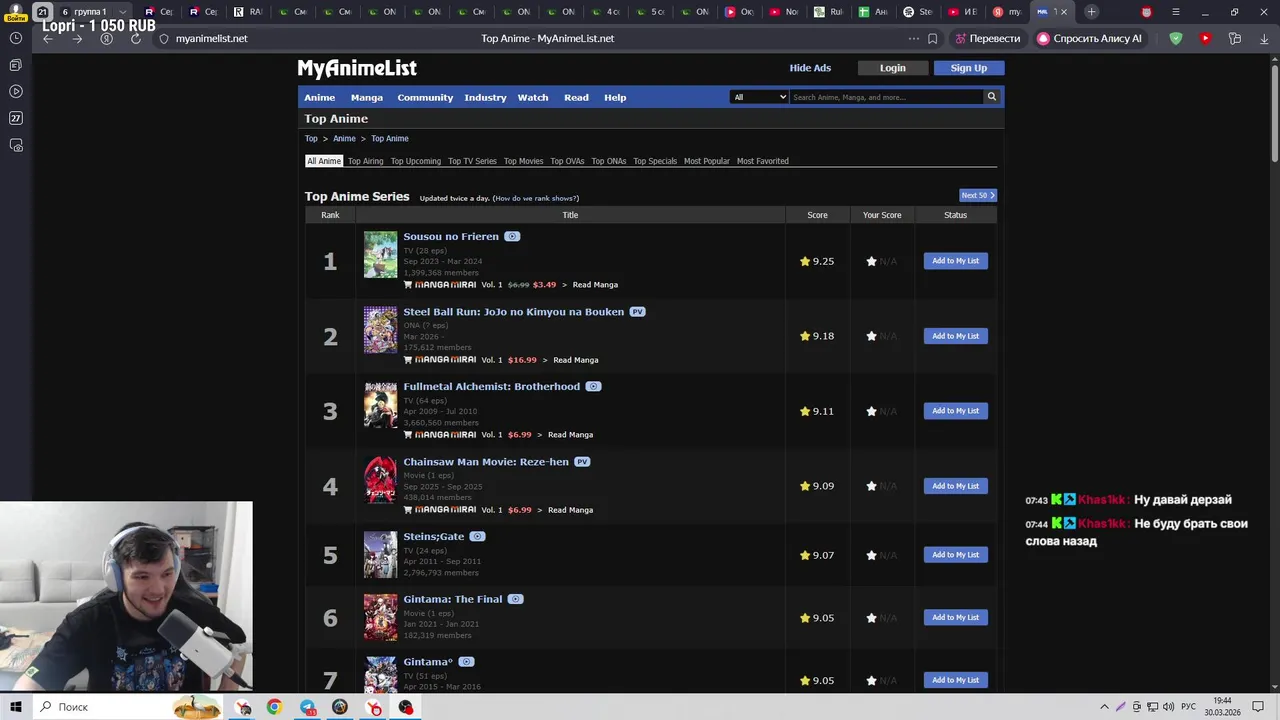This screenshot has width=1280, height=720.
Task: Click the Перевести translate button
Action: point(987,38)
